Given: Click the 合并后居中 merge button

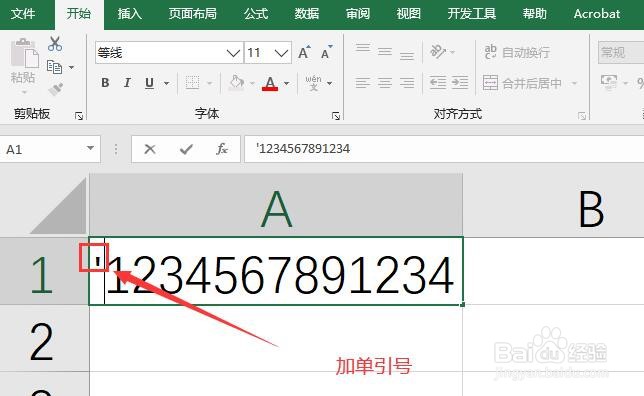Looking at the screenshot, I should [522, 83].
